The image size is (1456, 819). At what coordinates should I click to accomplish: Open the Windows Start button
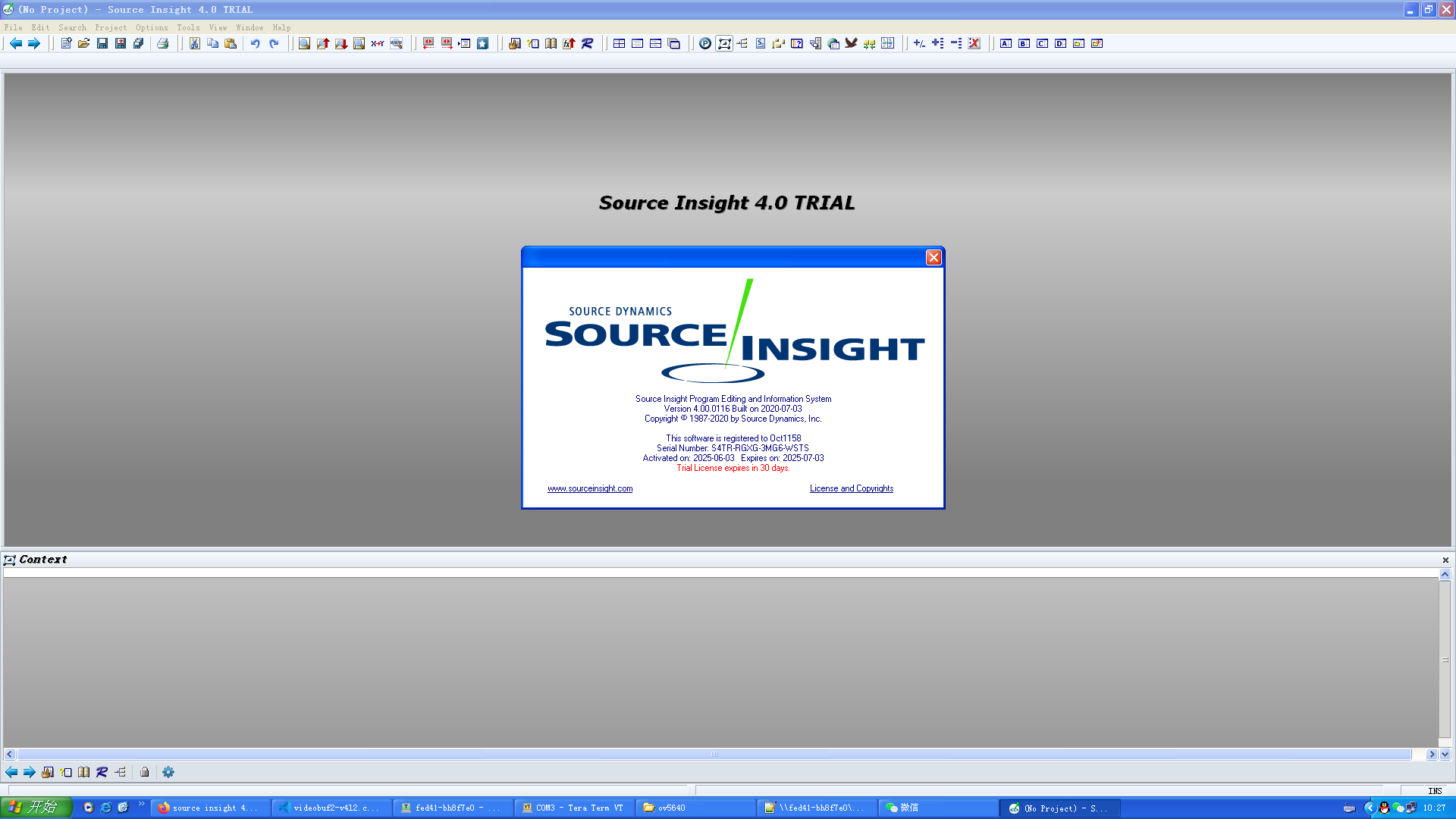pos(36,808)
